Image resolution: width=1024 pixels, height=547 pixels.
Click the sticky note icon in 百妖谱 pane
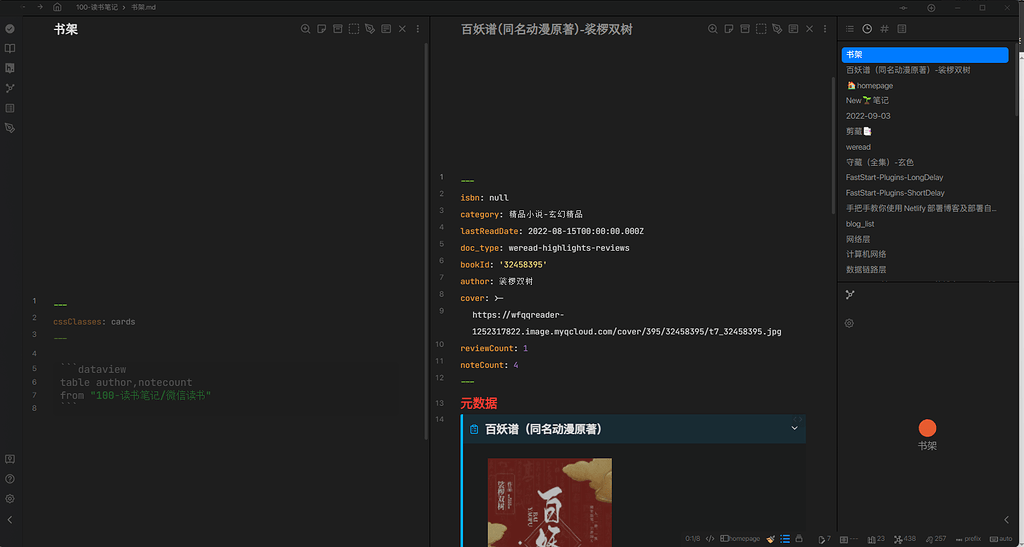pyautogui.click(x=729, y=29)
